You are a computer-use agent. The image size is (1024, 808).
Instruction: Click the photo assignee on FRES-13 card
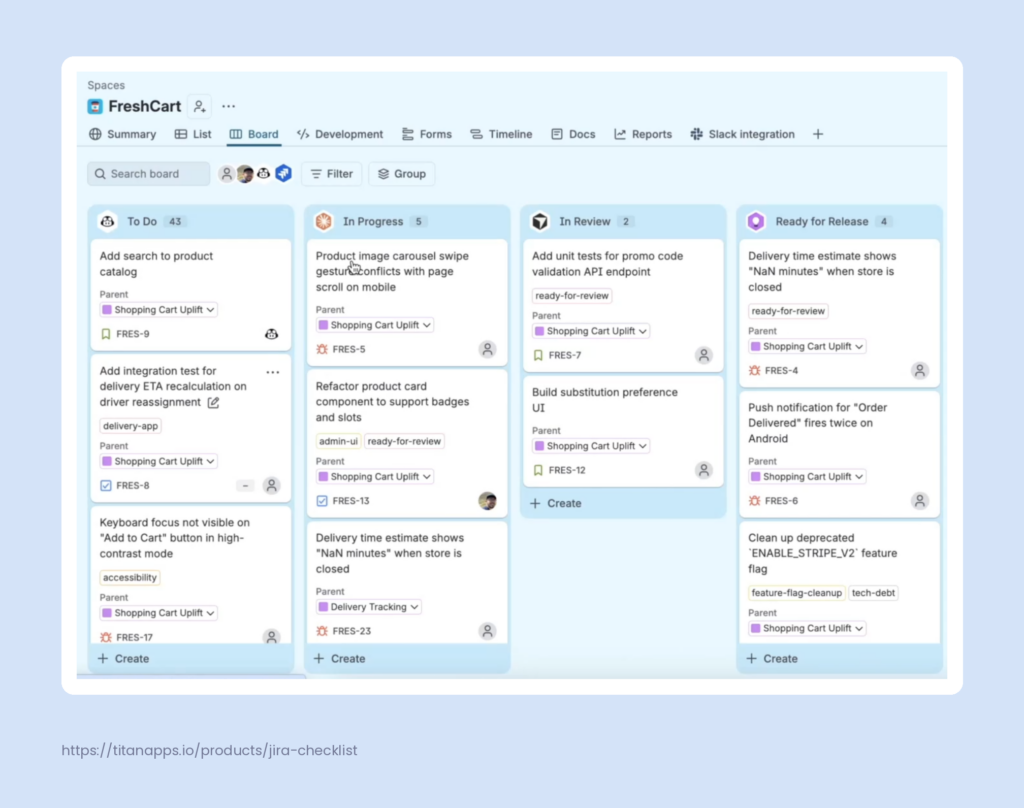488,501
